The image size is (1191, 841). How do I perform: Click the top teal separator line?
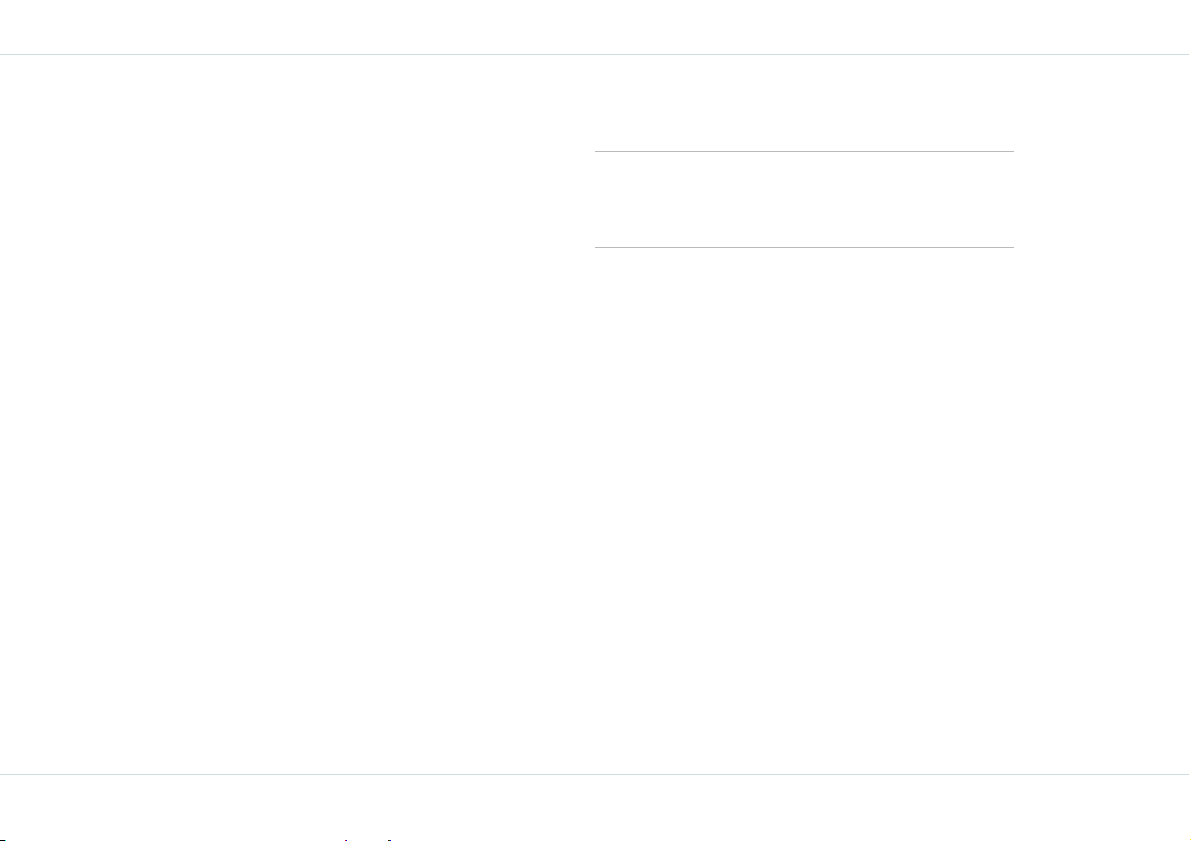595,54
